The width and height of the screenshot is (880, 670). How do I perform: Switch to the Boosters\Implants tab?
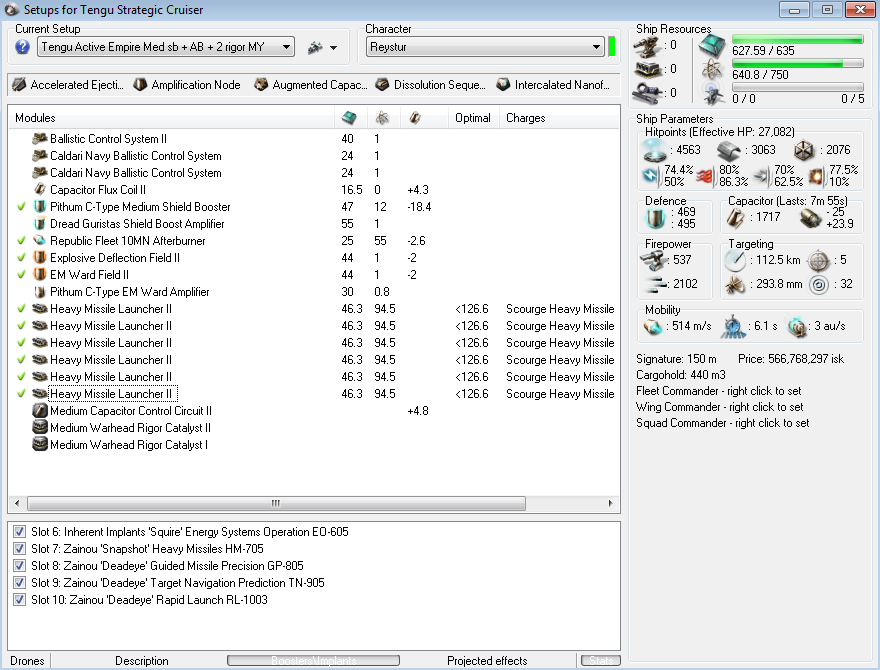(313, 661)
